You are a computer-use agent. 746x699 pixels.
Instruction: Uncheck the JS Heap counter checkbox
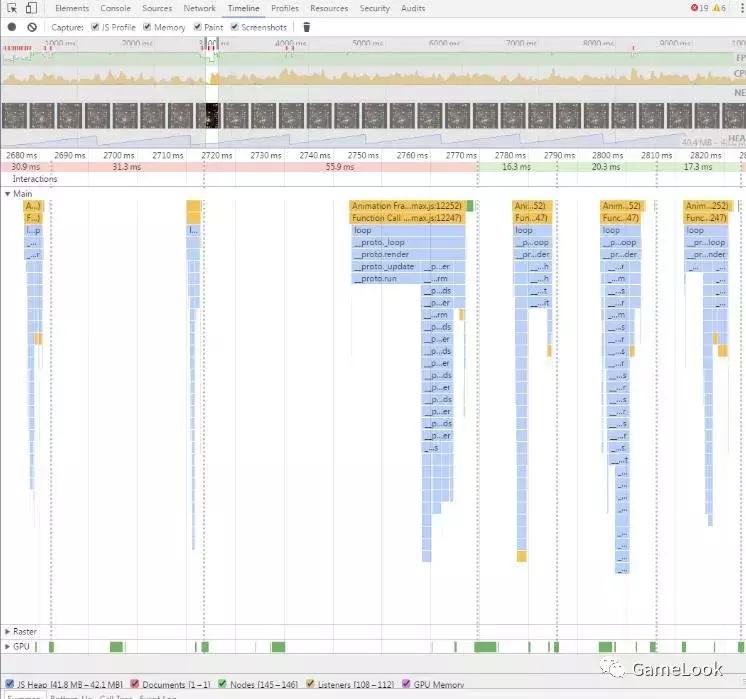[10, 683]
